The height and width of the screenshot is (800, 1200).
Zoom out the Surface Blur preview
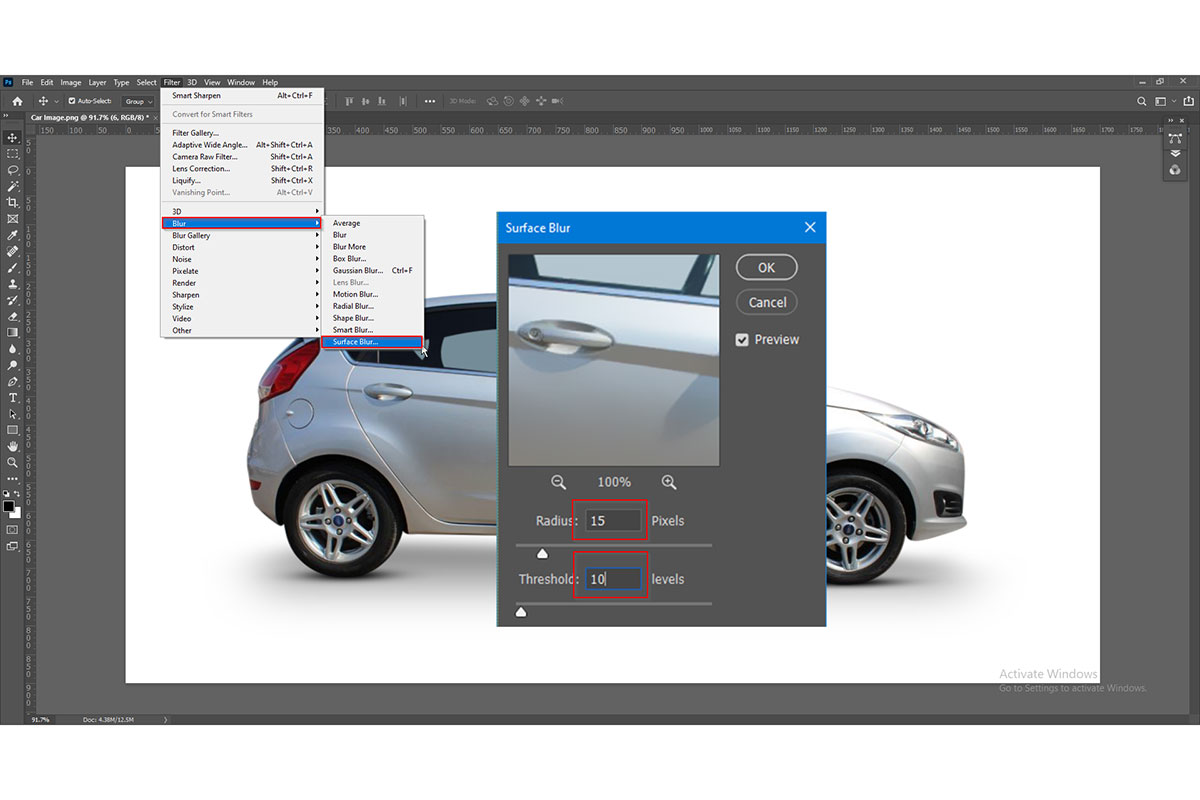558,482
